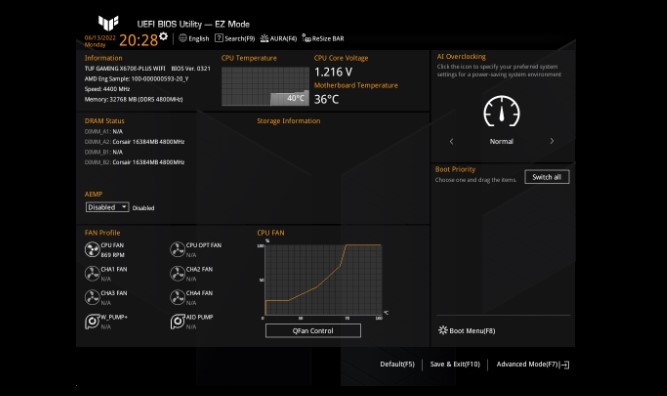Select the AIO PUMP icon
667x396 pixels.
point(177,322)
